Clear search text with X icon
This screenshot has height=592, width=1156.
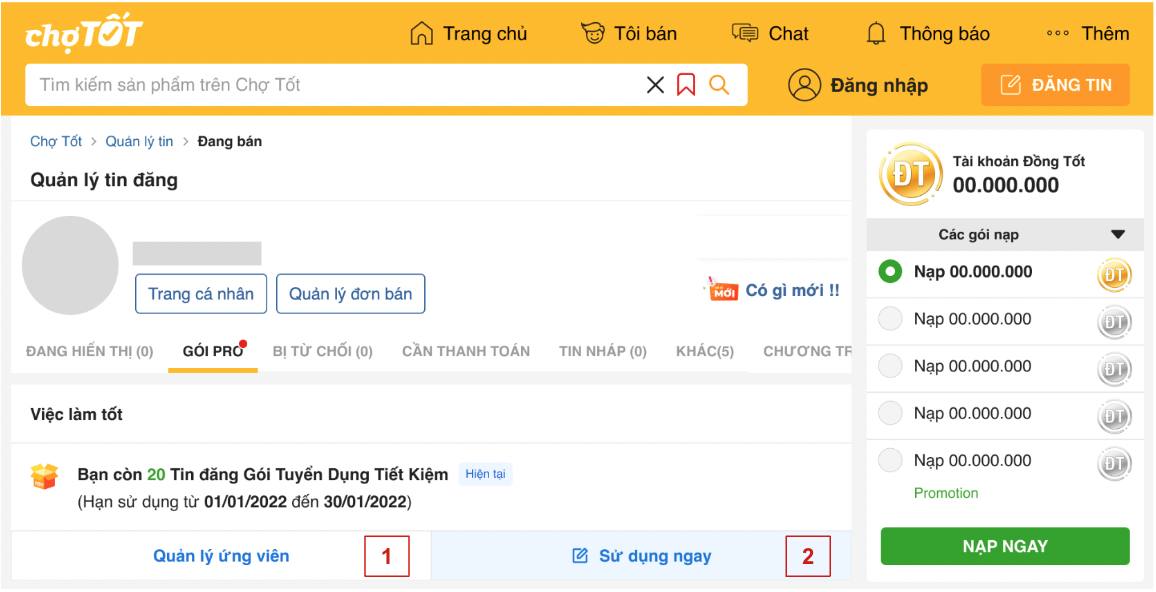click(x=655, y=85)
